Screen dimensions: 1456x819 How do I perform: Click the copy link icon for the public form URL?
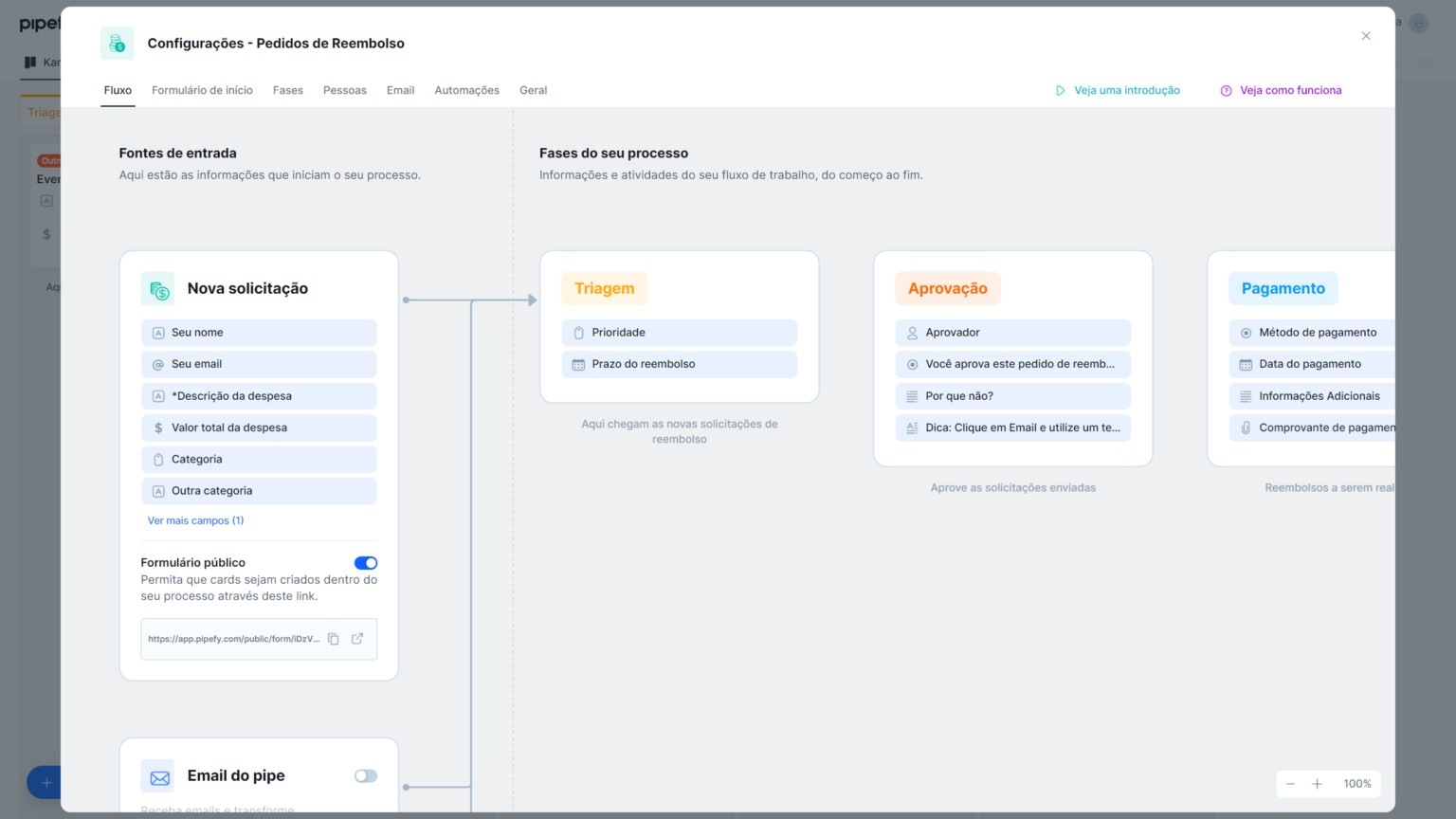[x=334, y=639]
